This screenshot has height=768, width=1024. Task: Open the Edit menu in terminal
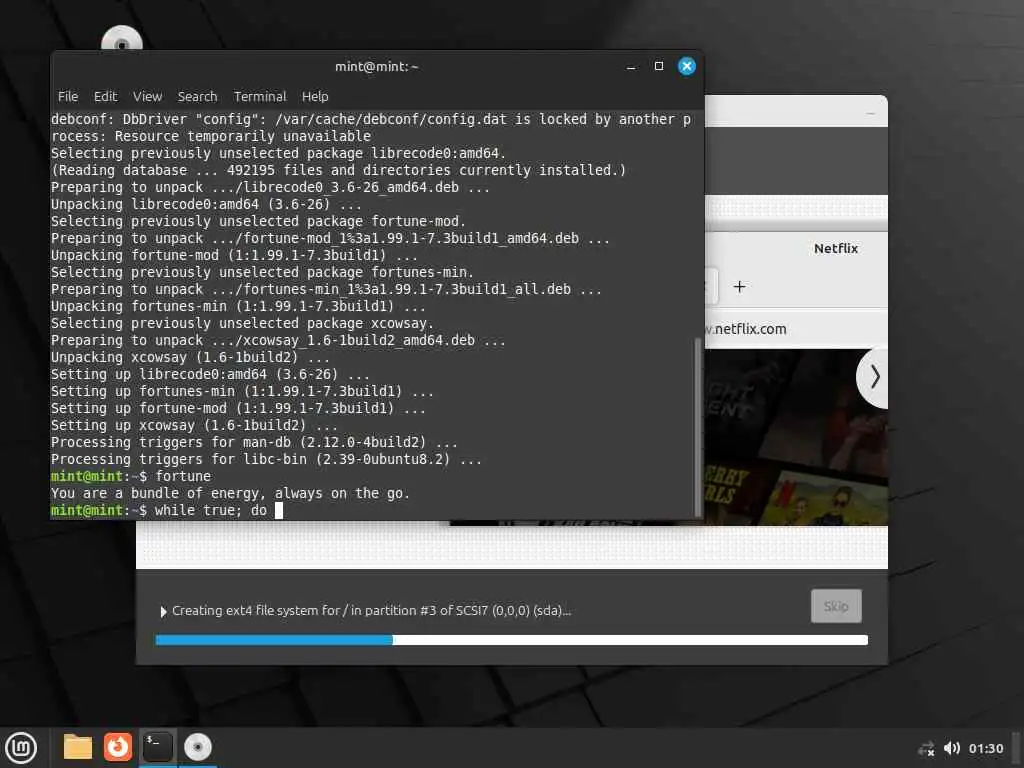105,97
